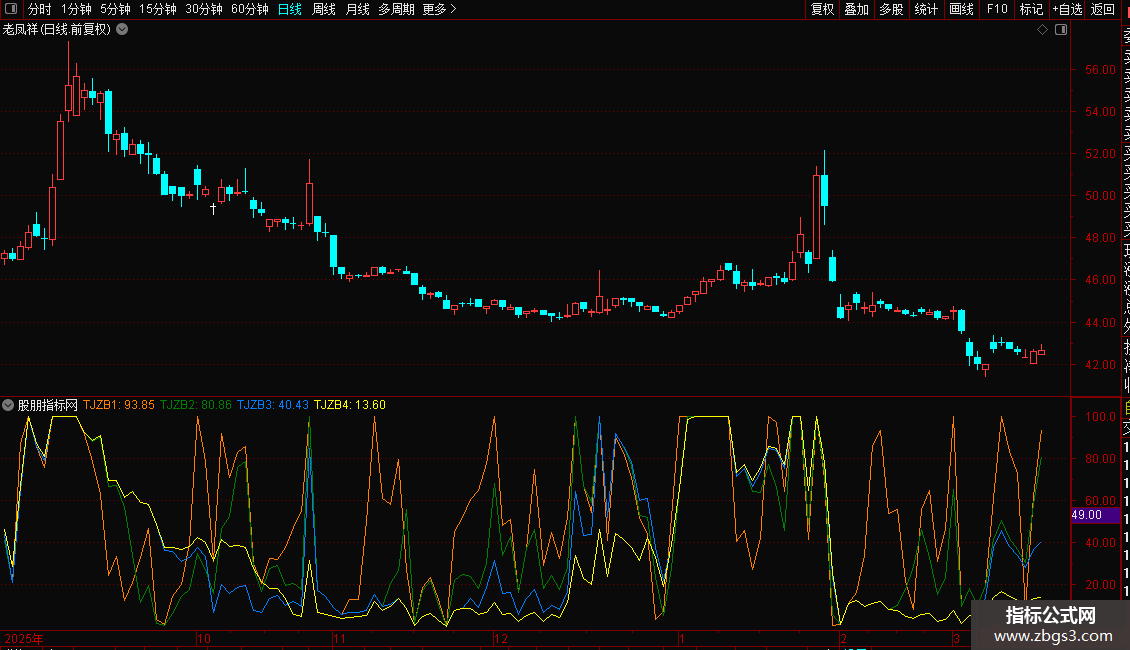Open F10 company information

pyautogui.click(x=997, y=9)
